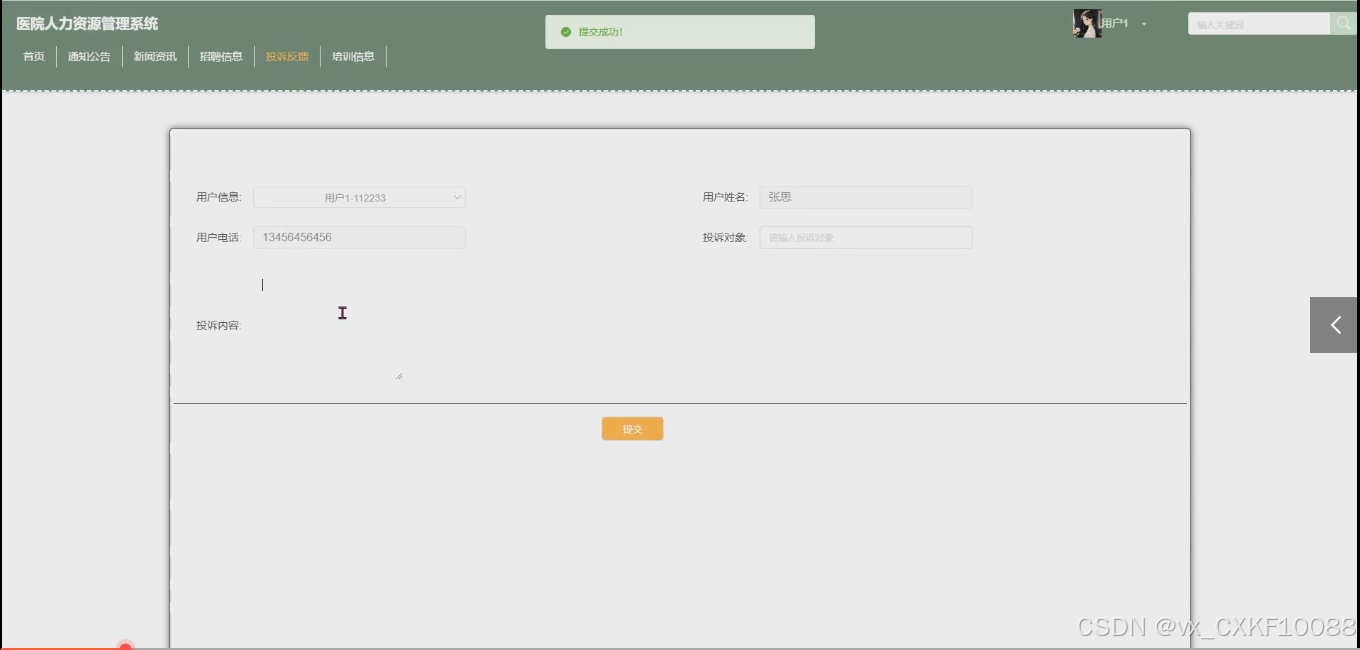Click the search magnifier icon
Screen dimensions: 1360x650
coord(1342,24)
